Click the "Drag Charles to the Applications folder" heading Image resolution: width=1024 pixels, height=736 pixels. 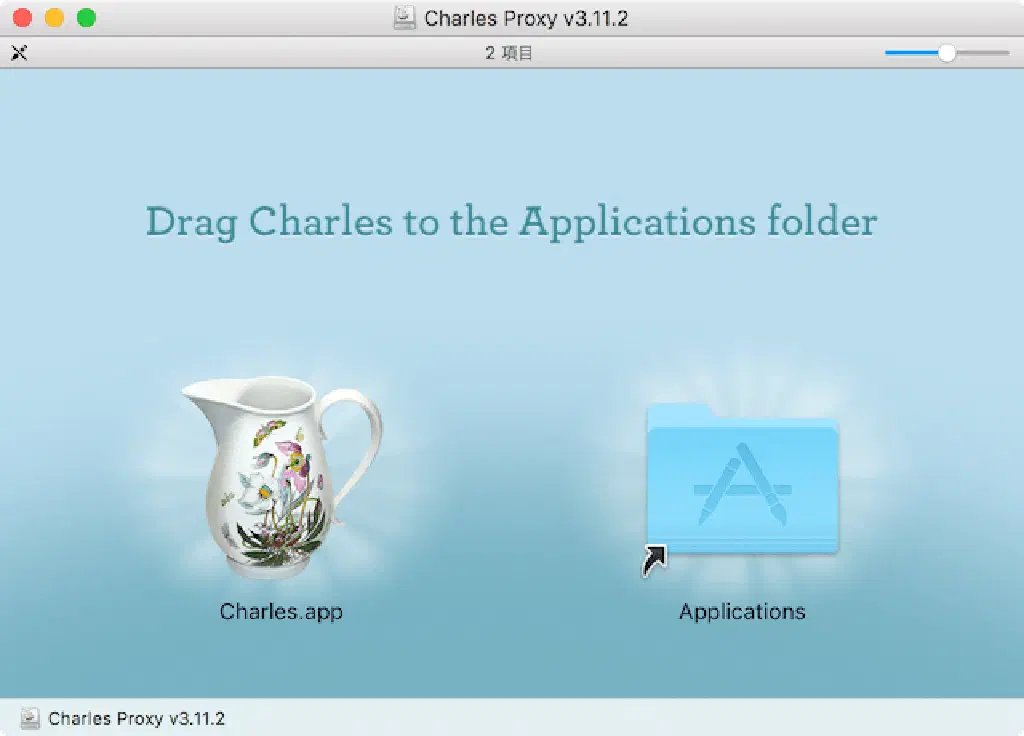511,221
